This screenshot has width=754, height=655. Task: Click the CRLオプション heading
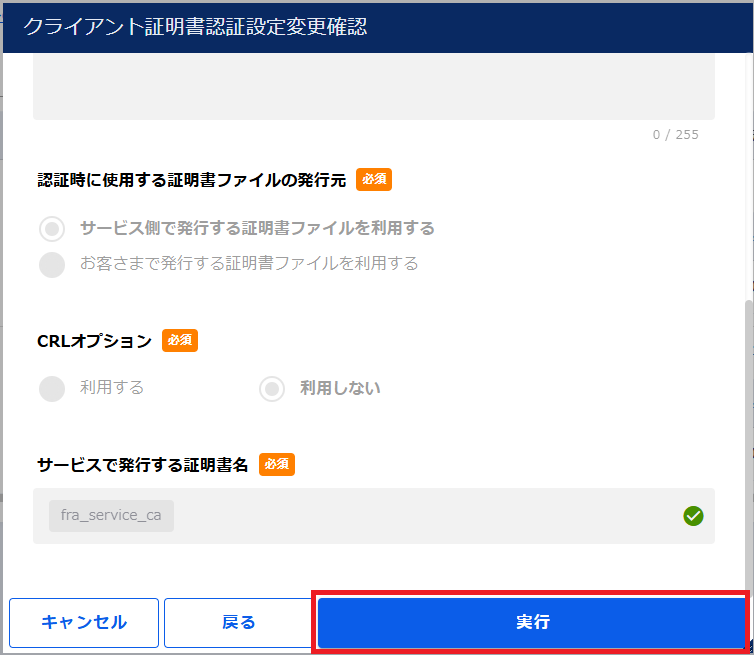coord(94,341)
